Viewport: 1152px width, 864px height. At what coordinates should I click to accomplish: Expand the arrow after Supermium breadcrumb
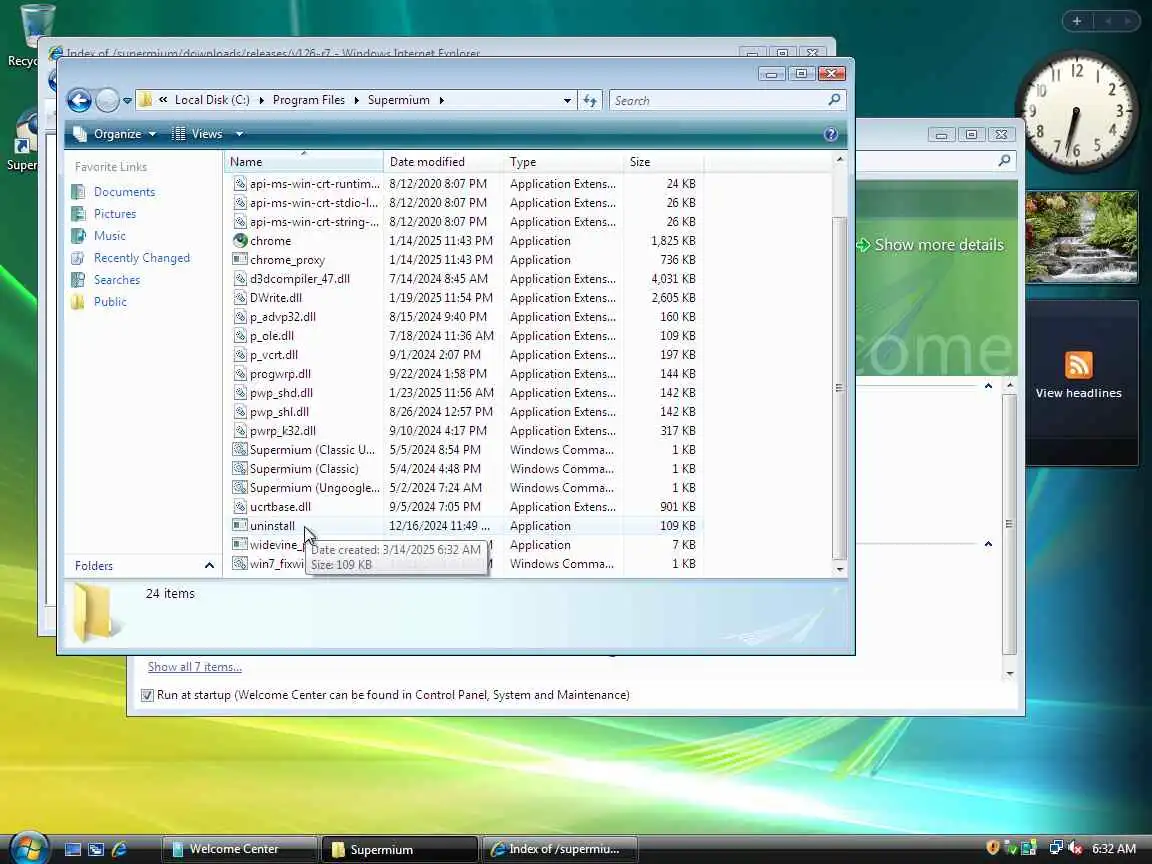pos(442,101)
